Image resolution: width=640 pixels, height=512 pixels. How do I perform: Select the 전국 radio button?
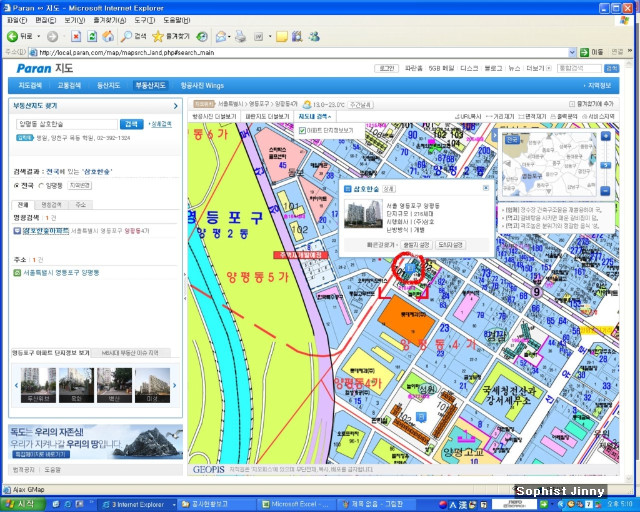pos(17,186)
